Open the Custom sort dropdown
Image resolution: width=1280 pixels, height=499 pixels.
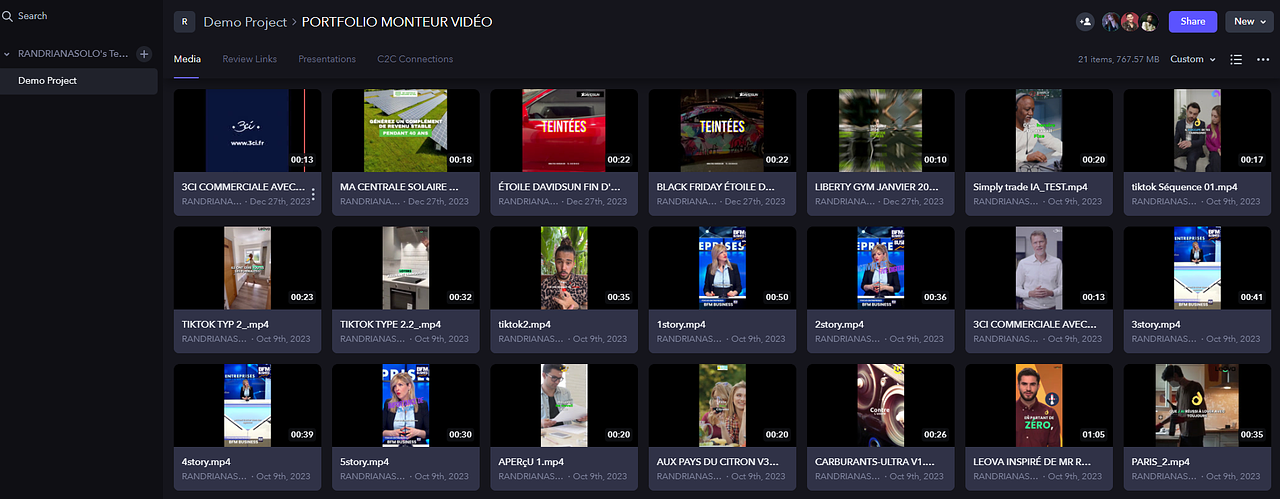(x=1193, y=59)
